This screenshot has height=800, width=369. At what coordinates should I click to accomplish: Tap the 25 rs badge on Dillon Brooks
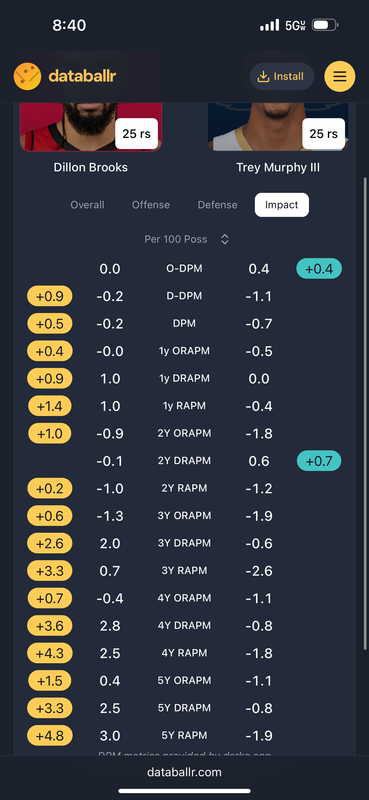click(136, 134)
